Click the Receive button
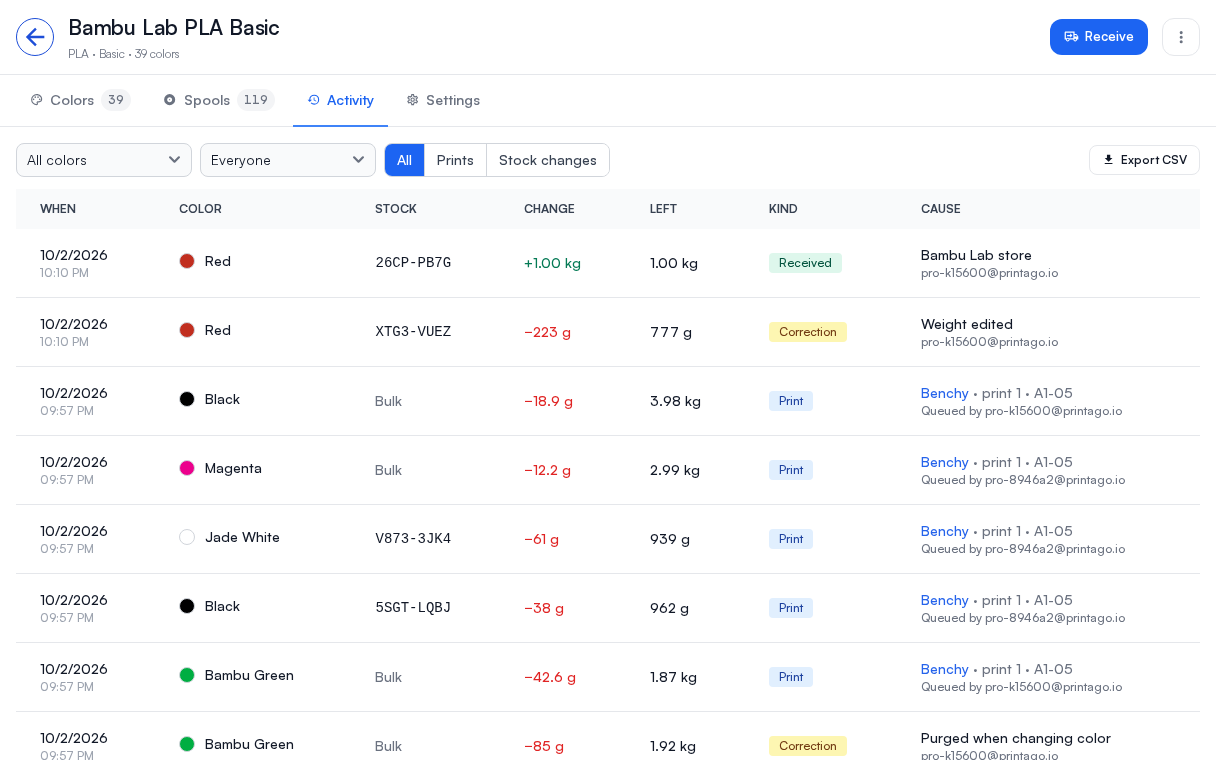Image resolution: width=1216 pixels, height=760 pixels. (x=1099, y=37)
